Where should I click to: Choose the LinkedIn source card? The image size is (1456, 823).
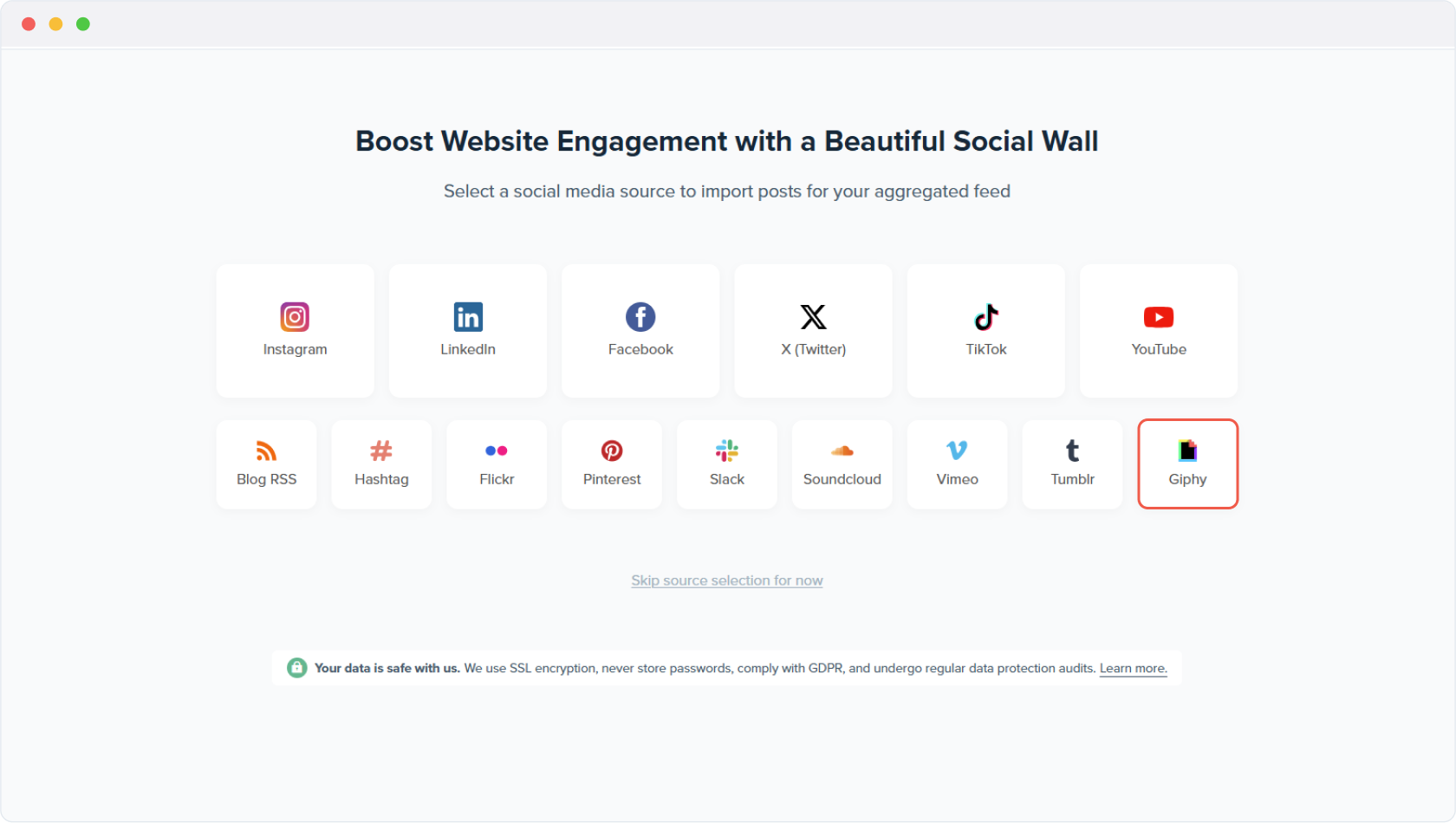467,331
